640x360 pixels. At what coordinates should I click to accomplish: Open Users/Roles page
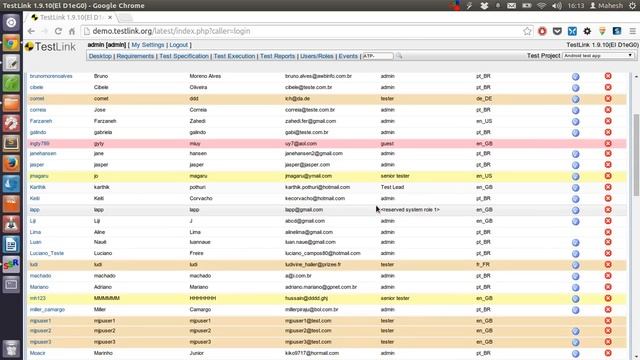[x=317, y=56]
